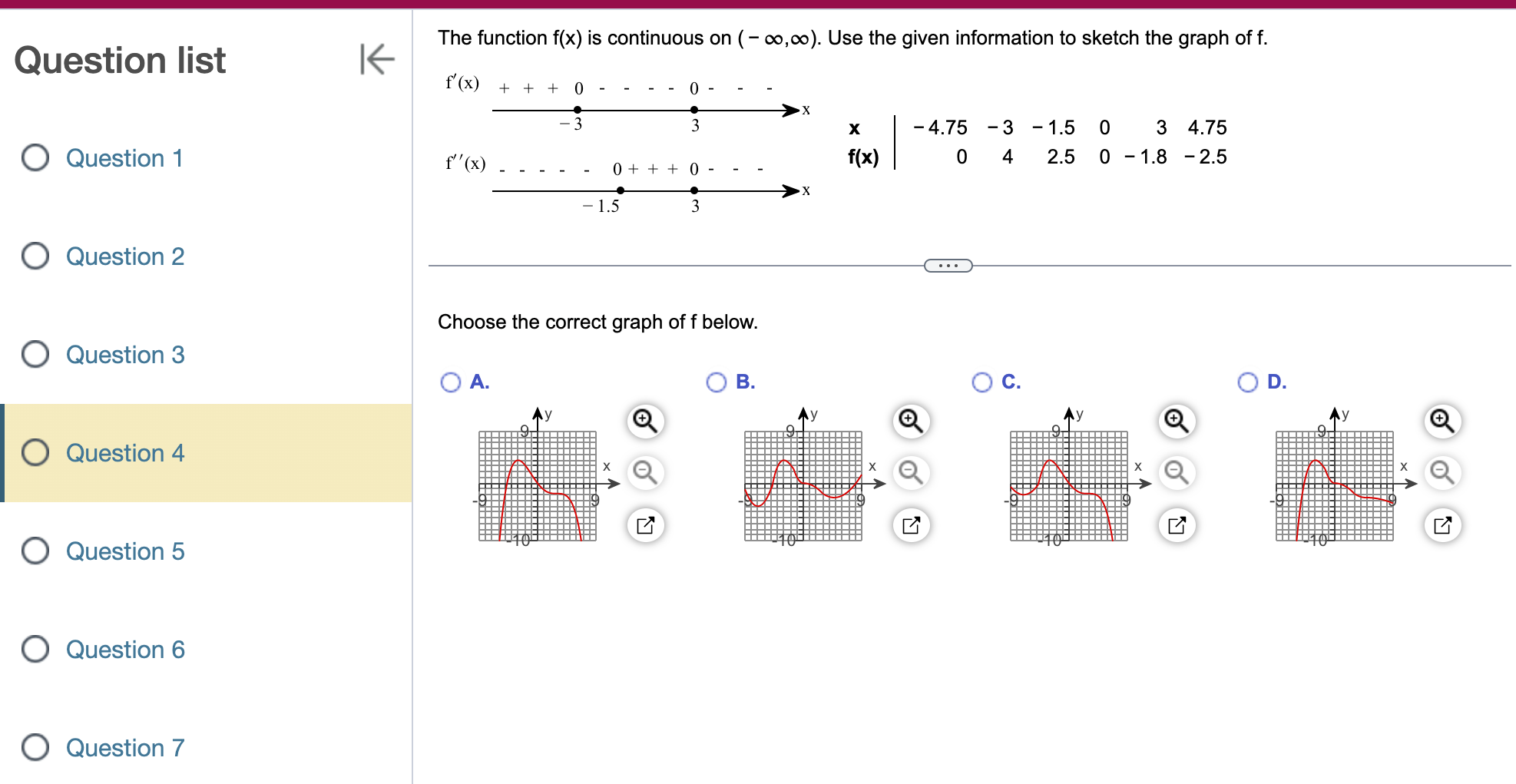The image size is (1516, 784).
Task: Open graph B in enlarged view
Action: 910,525
